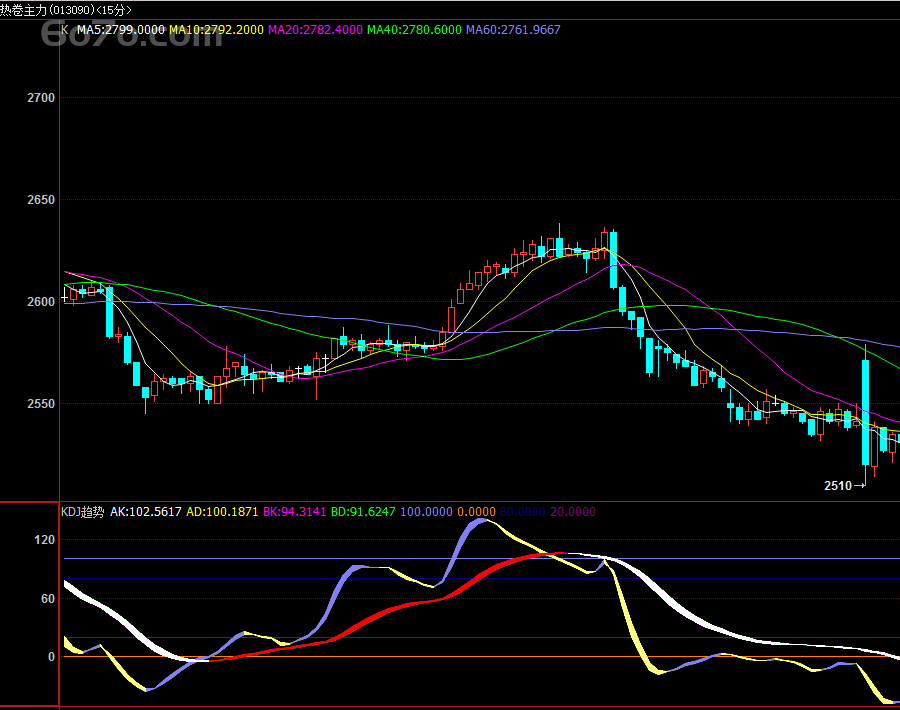Click the 2650 price axis label
The height and width of the screenshot is (710, 900).
tap(41, 200)
